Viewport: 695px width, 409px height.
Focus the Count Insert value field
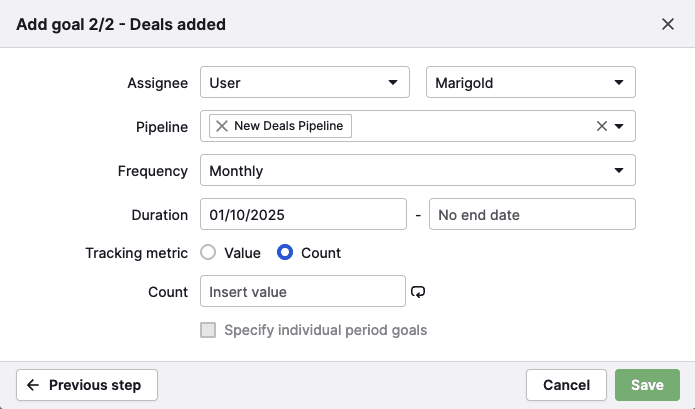[303, 292]
